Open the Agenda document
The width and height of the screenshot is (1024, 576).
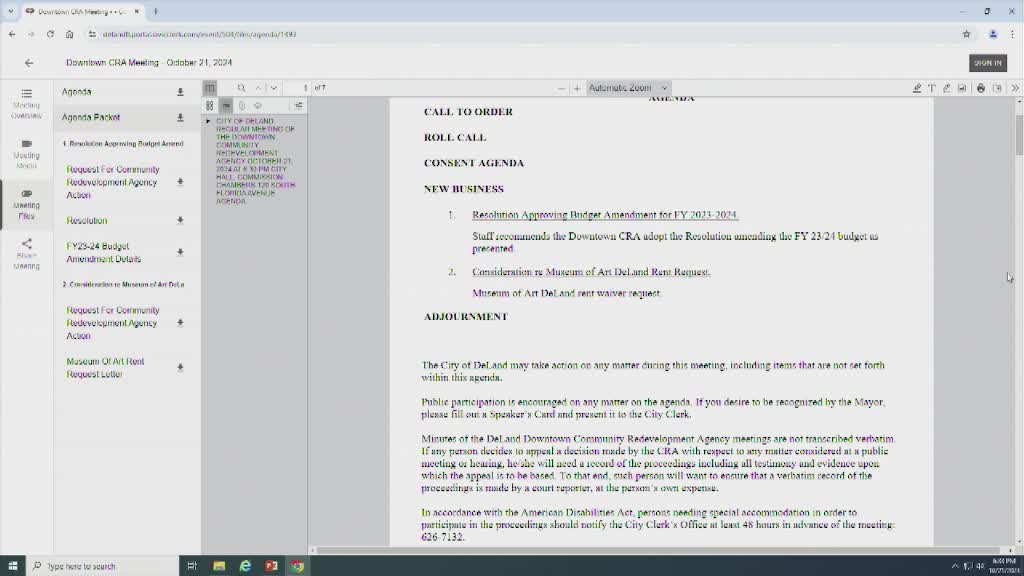click(76, 92)
